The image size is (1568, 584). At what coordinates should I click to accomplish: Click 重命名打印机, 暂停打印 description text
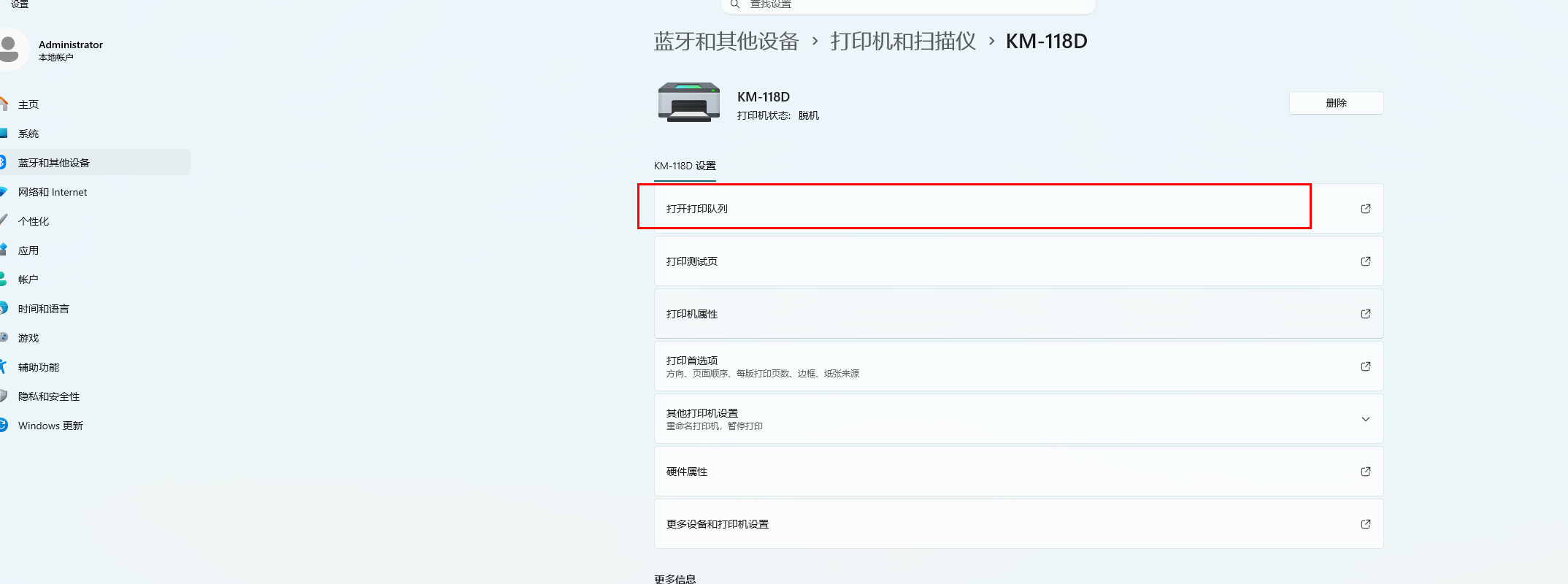[715, 426]
